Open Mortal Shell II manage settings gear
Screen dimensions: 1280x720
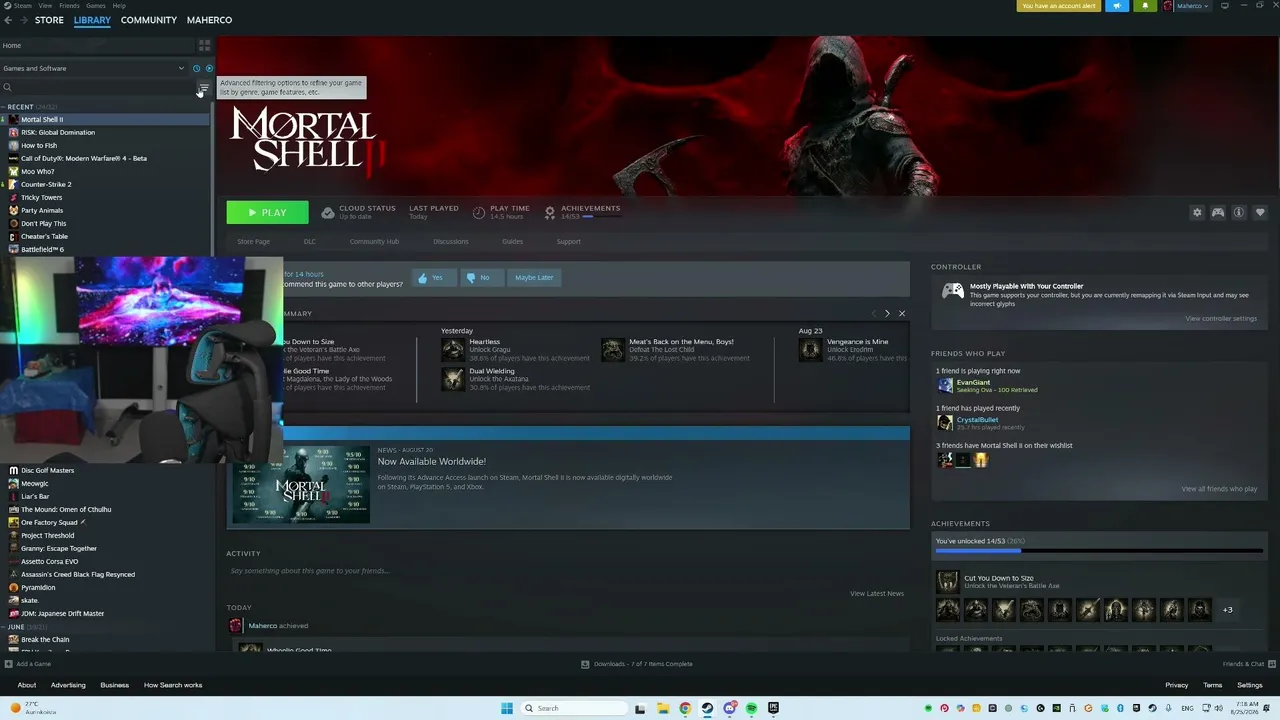coord(1197,212)
